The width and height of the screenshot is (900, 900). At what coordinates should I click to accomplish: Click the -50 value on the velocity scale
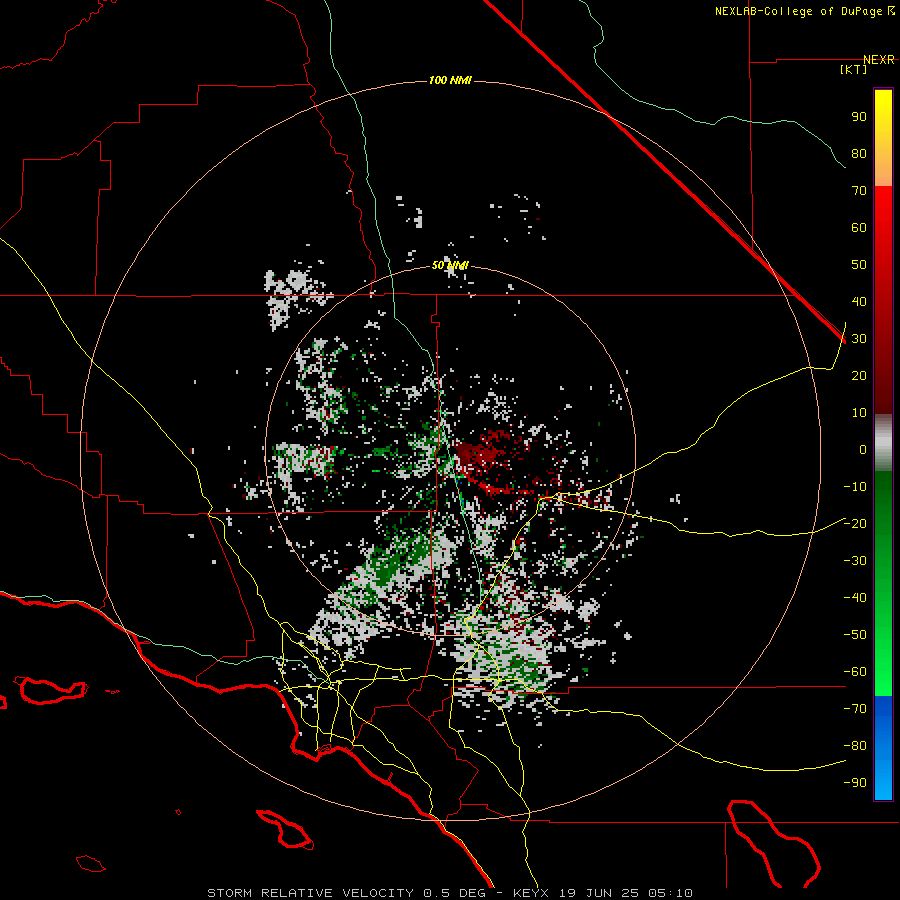(x=855, y=635)
